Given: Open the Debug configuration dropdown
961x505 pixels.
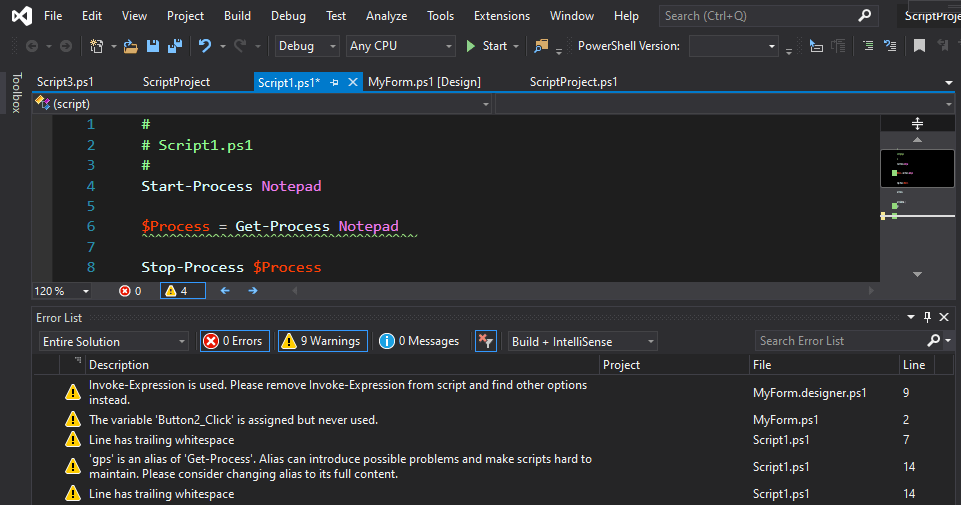Looking at the screenshot, I should 308,46.
